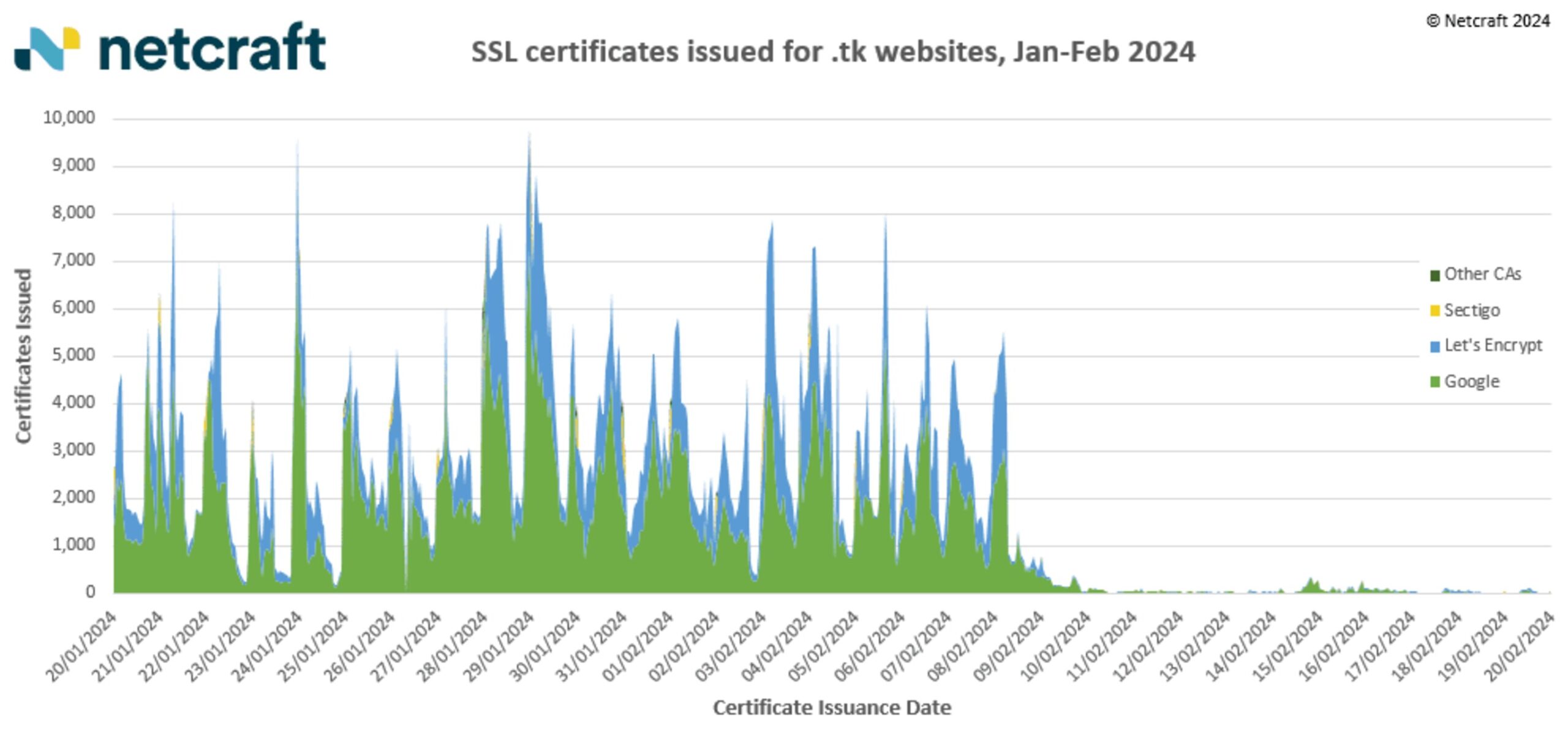Image resolution: width=1568 pixels, height=732 pixels.
Task: Select the Other CAs legend color swatch
Action: [x=1435, y=276]
